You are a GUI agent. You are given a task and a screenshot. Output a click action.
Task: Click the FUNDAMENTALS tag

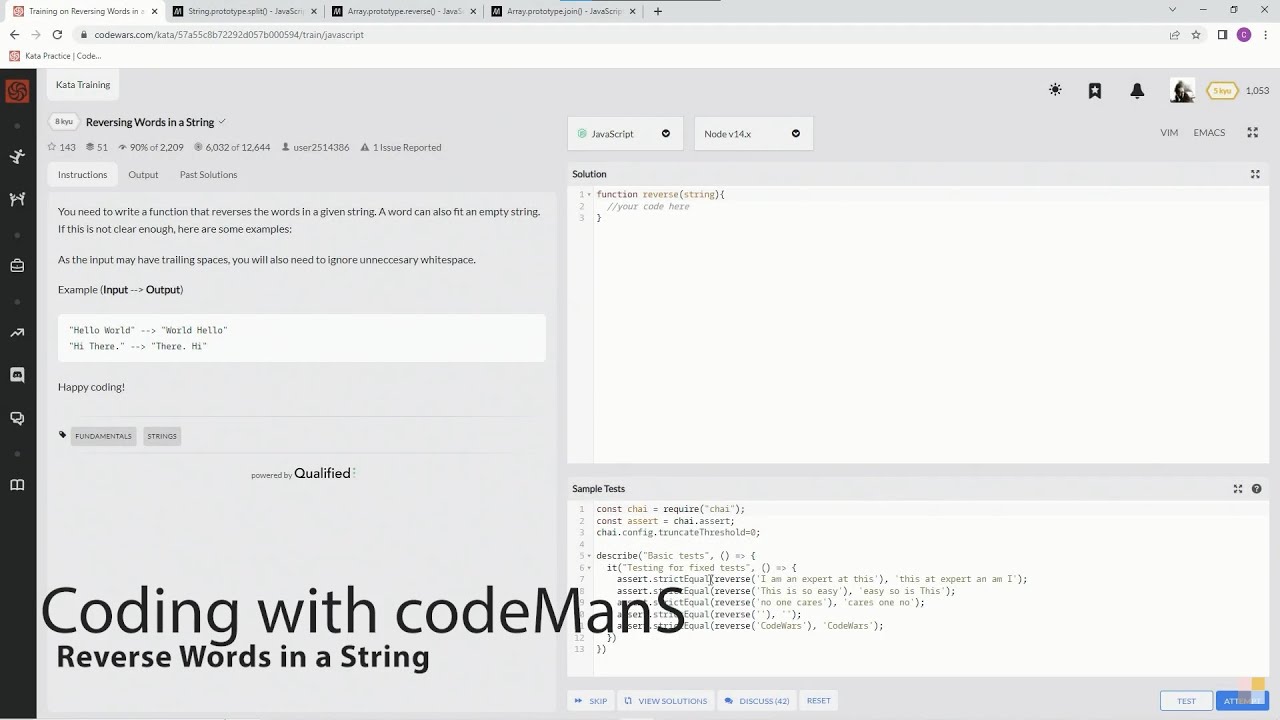tap(103, 436)
